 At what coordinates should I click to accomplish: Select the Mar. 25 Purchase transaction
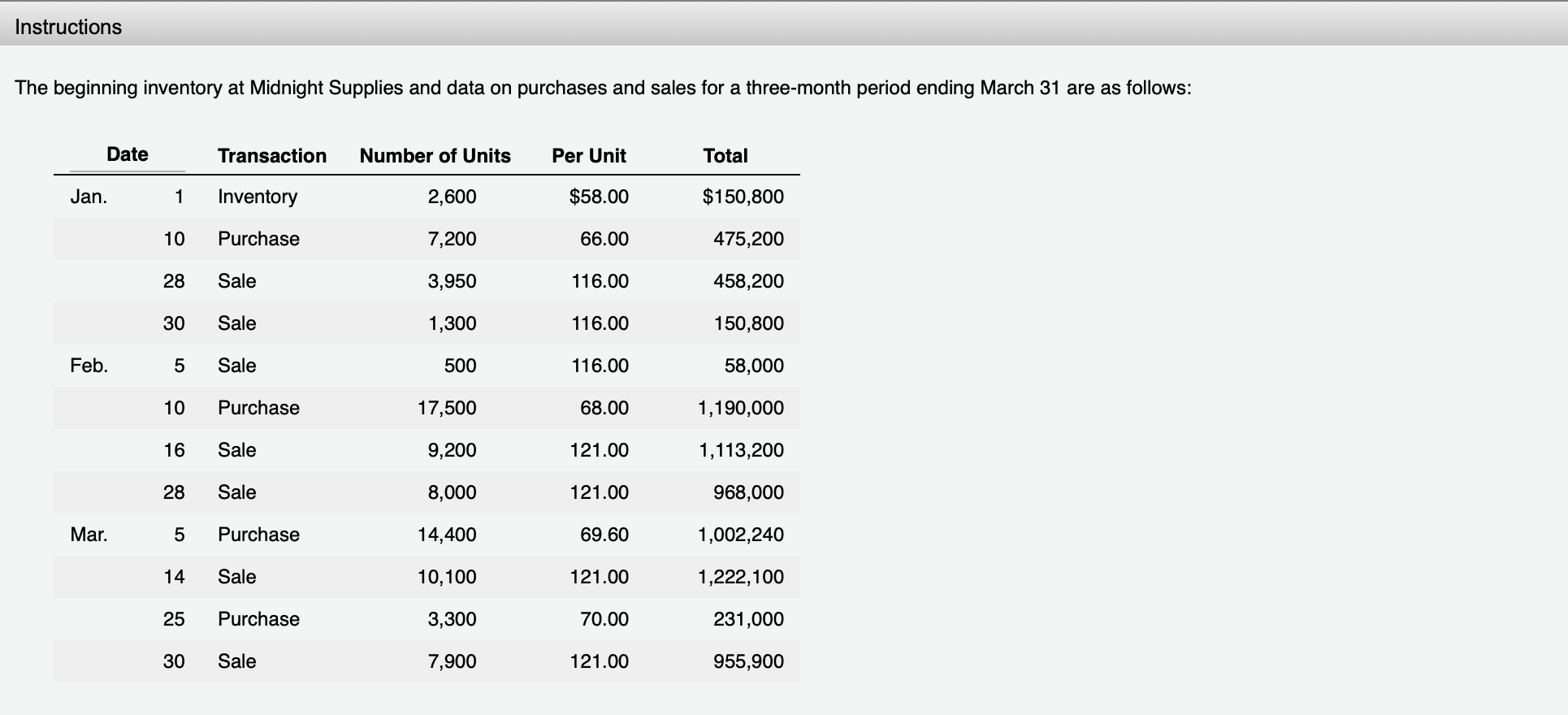(x=258, y=619)
